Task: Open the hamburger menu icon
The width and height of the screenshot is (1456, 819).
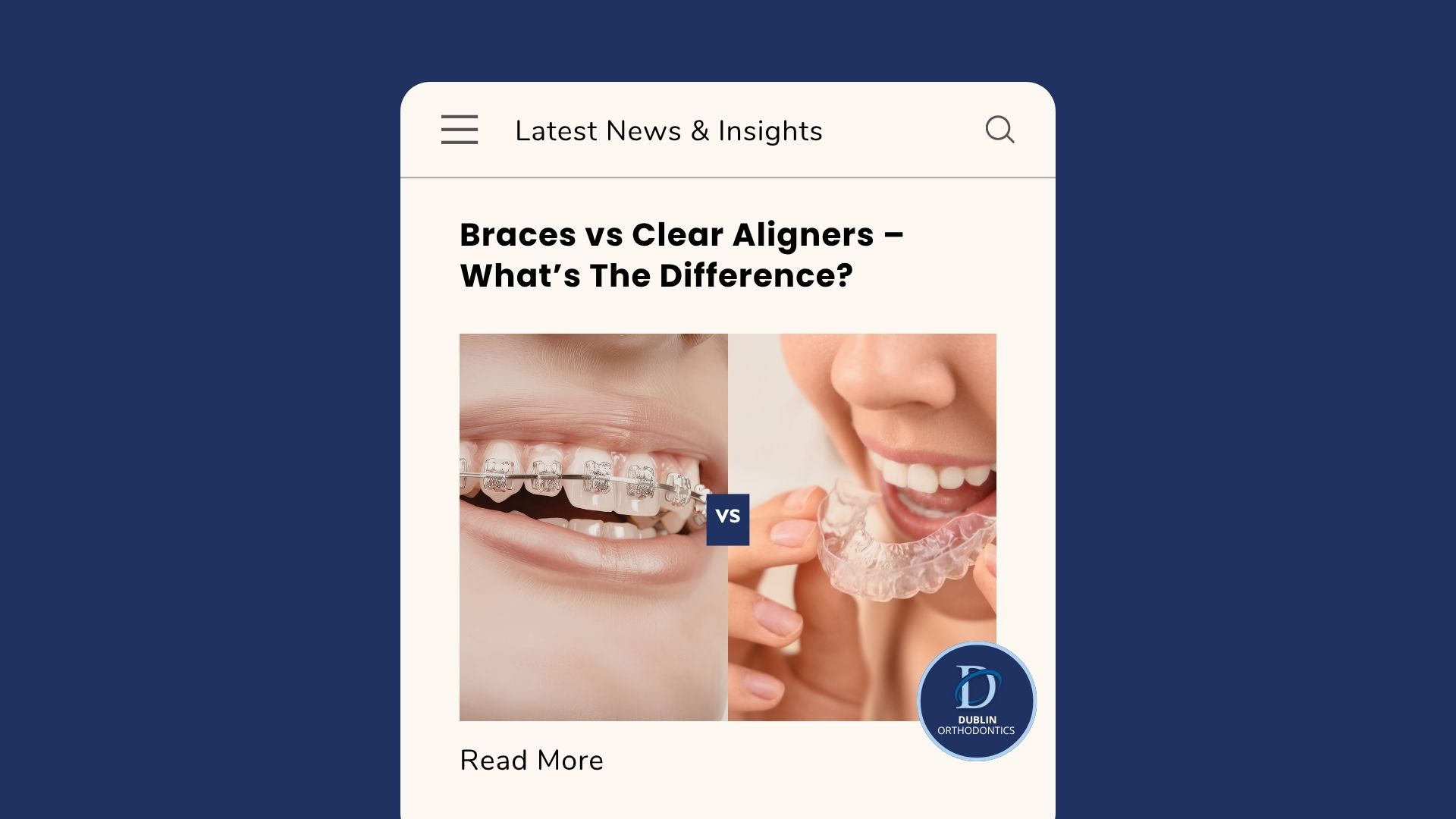Action: point(460,130)
